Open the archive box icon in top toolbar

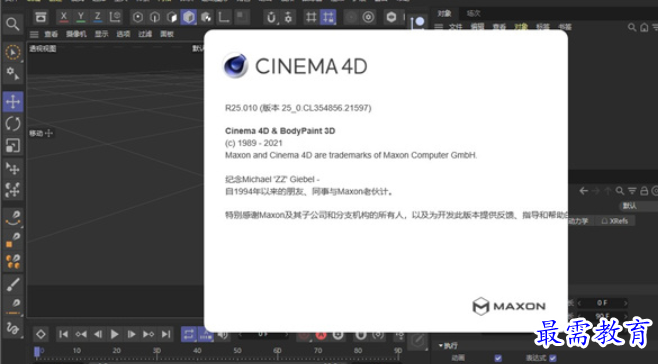point(41,17)
